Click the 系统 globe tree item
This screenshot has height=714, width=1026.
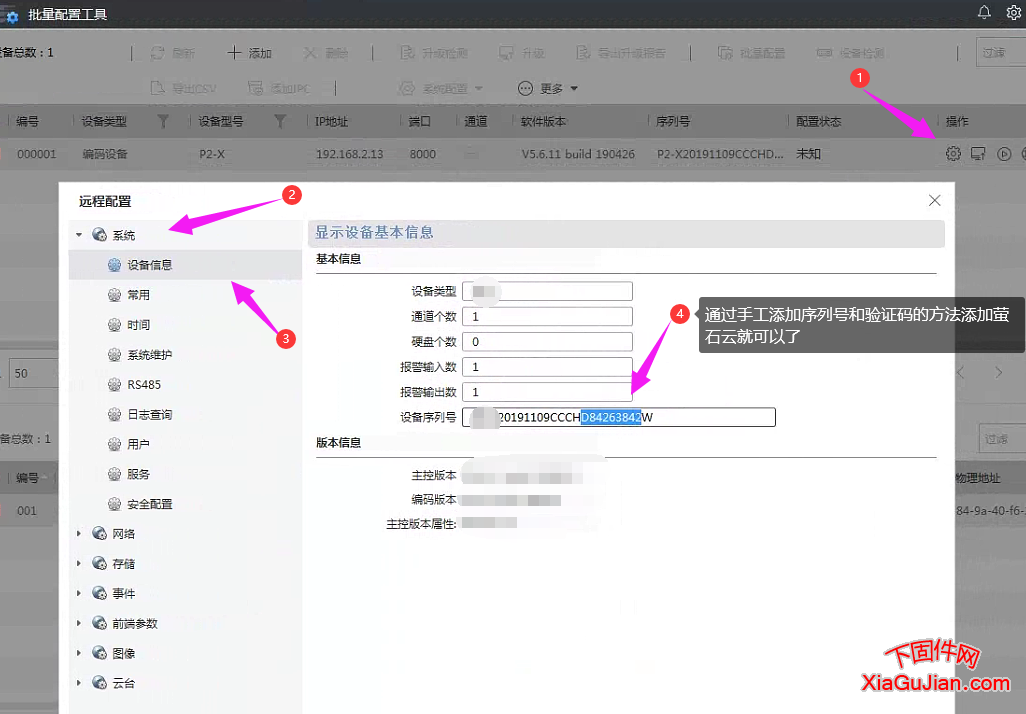(114, 235)
